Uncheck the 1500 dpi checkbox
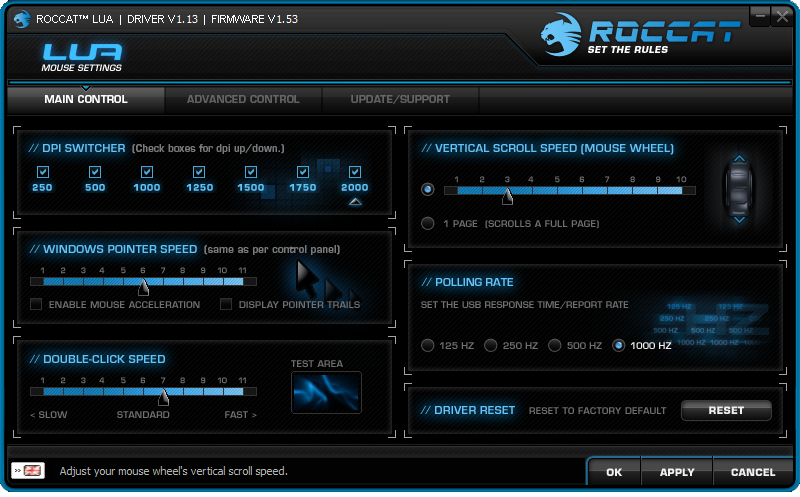Viewport: 800px width, 497px height. [x=251, y=172]
